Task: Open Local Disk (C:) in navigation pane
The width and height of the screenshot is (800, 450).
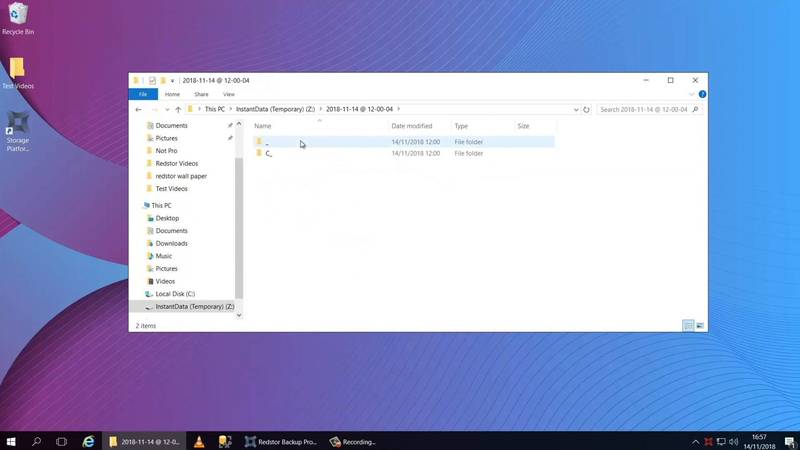Action: coord(175,294)
